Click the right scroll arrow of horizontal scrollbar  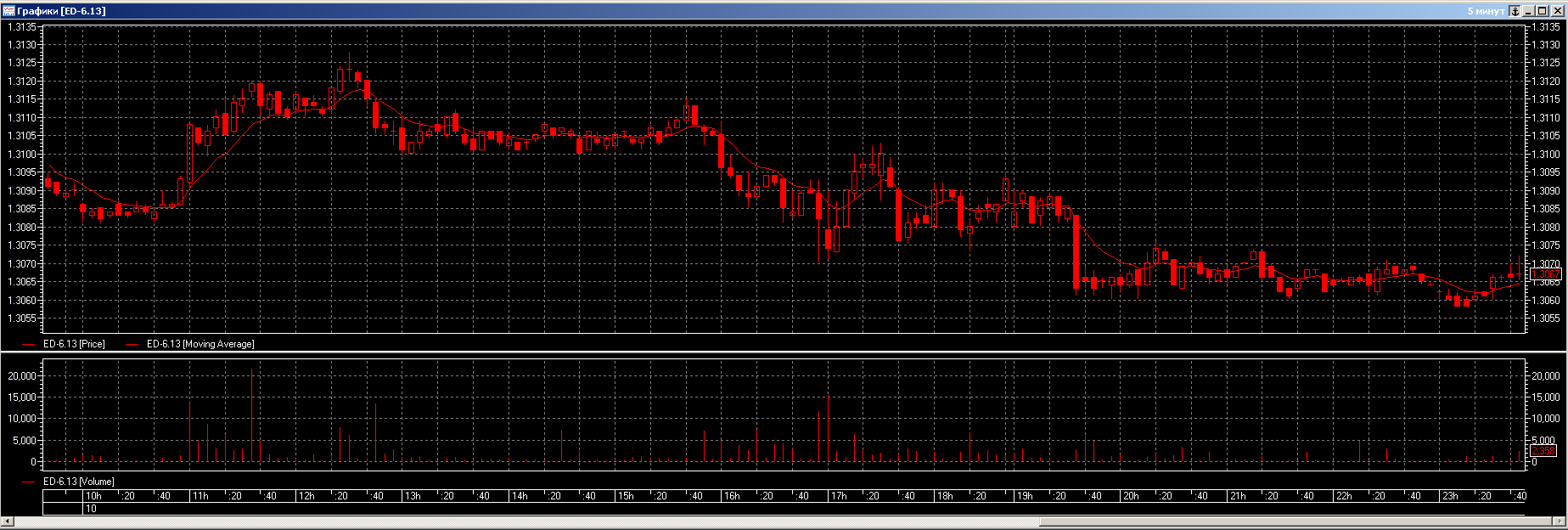(x=1560, y=521)
